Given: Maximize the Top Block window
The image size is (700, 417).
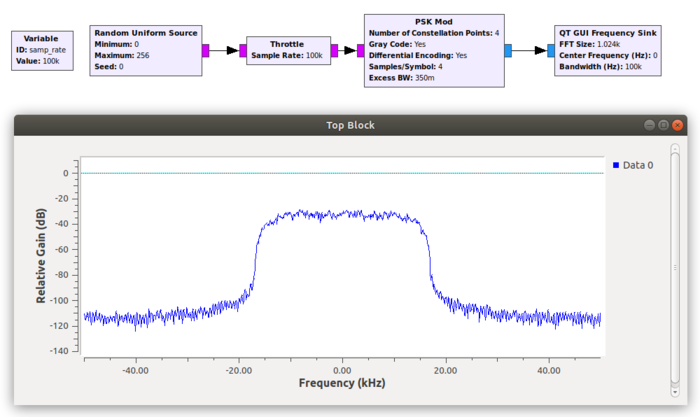Looking at the screenshot, I should click(x=663, y=125).
